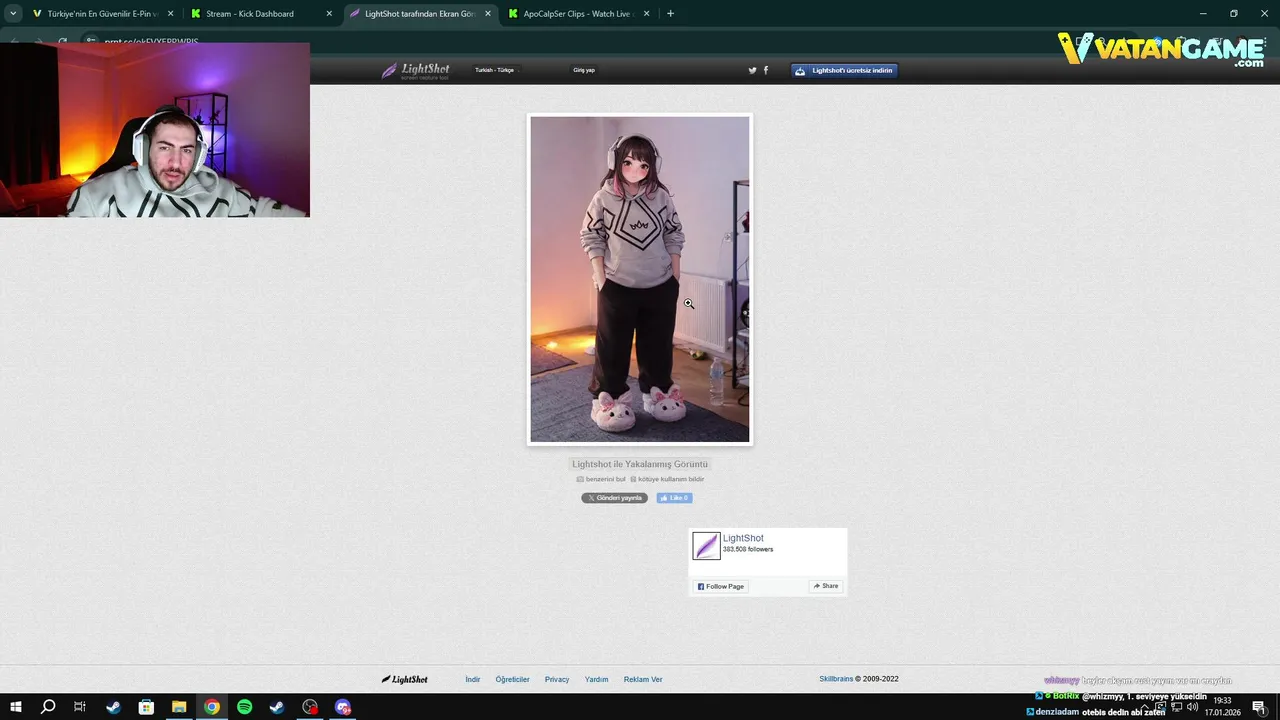Click the Giriş yap login link
Screen dimensions: 1280x720
[x=584, y=70]
